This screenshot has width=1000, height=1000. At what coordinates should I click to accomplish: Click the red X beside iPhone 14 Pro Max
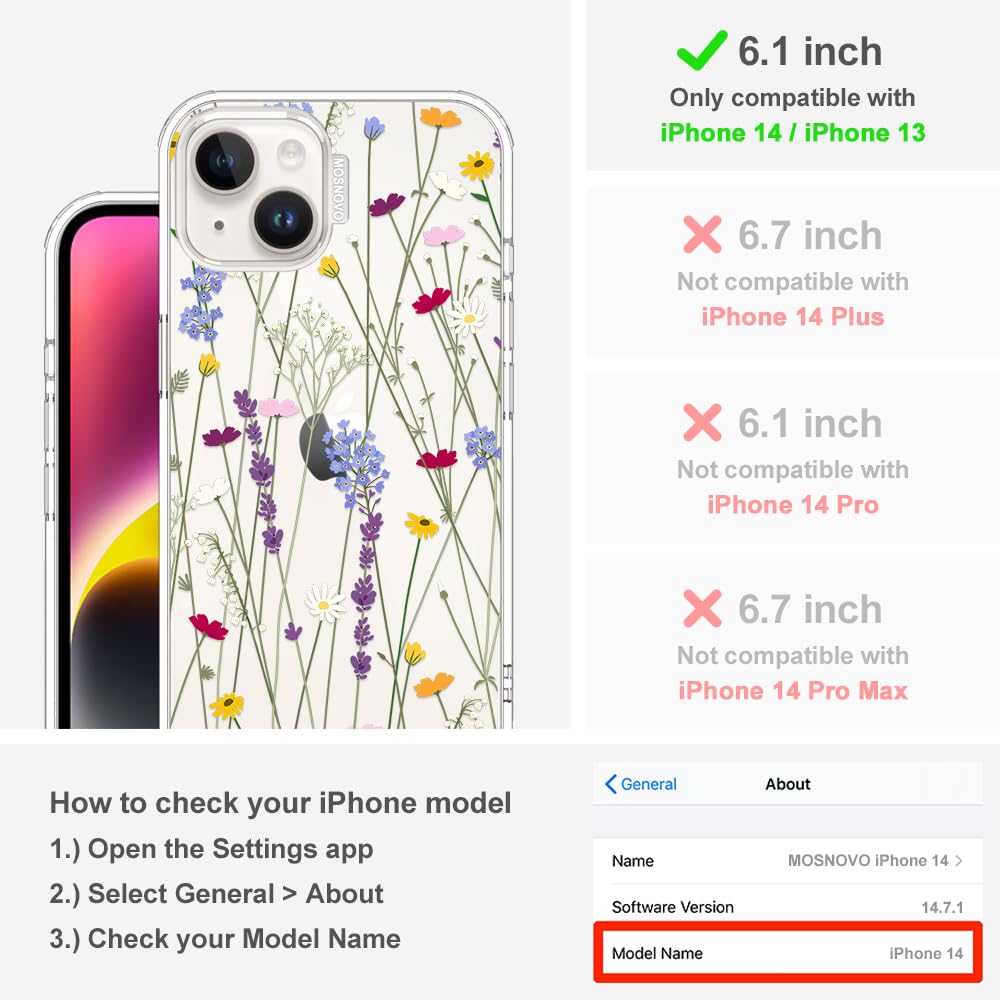(x=702, y=608)
